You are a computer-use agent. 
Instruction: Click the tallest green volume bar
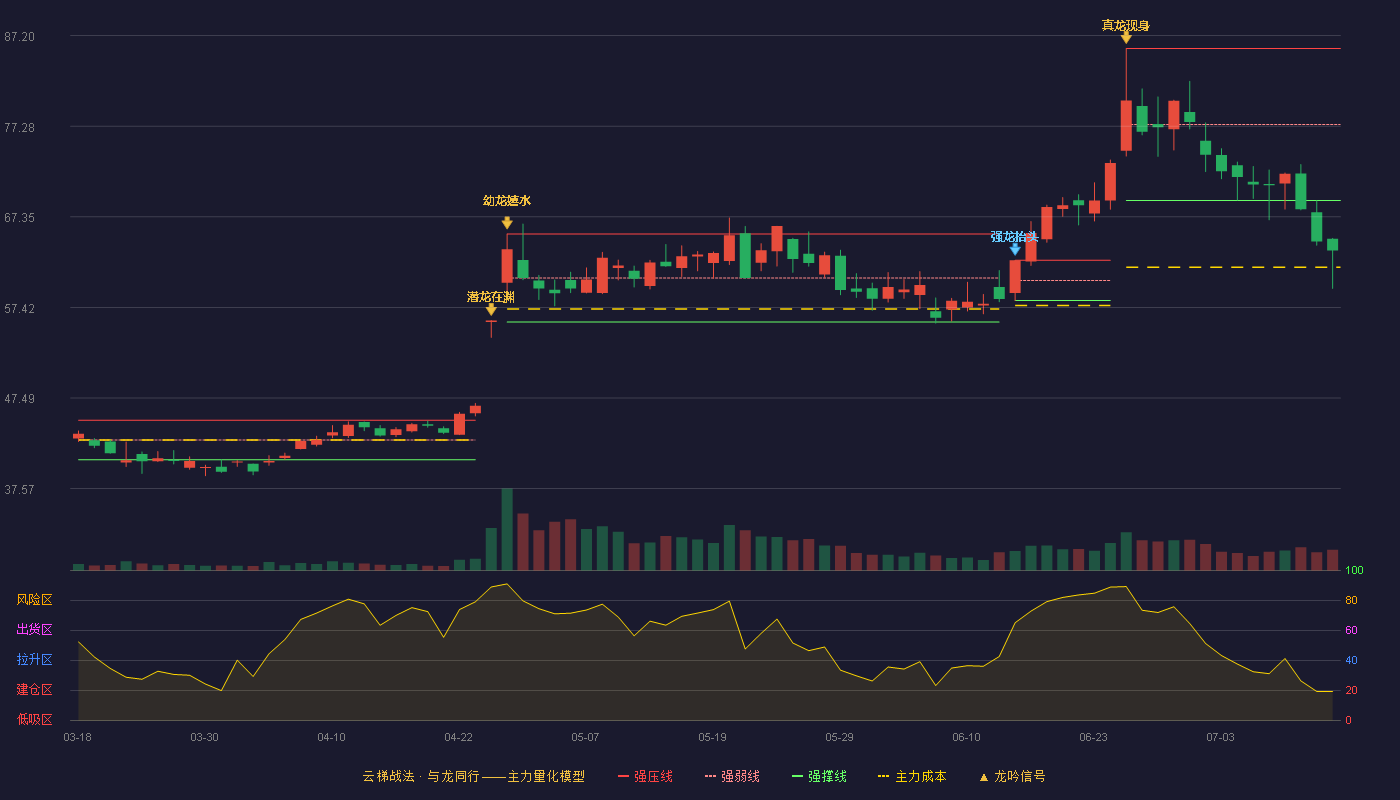[507, 529]
